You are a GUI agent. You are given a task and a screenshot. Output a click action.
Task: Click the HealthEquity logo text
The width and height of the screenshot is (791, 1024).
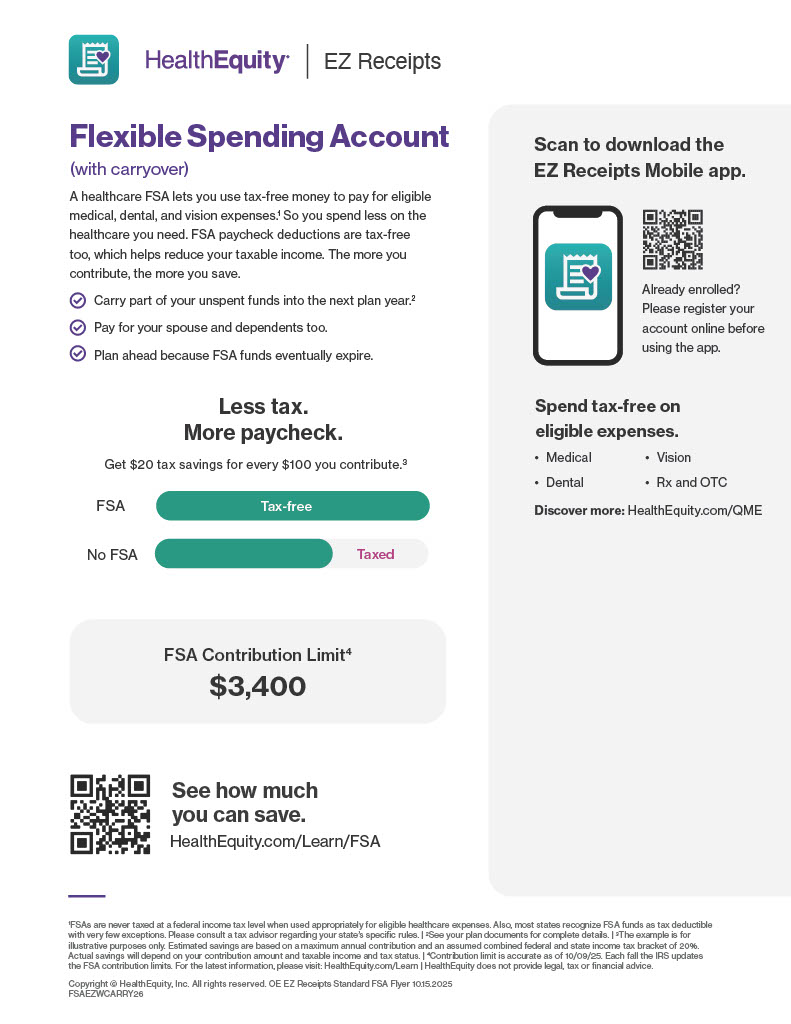coord(217,61)
